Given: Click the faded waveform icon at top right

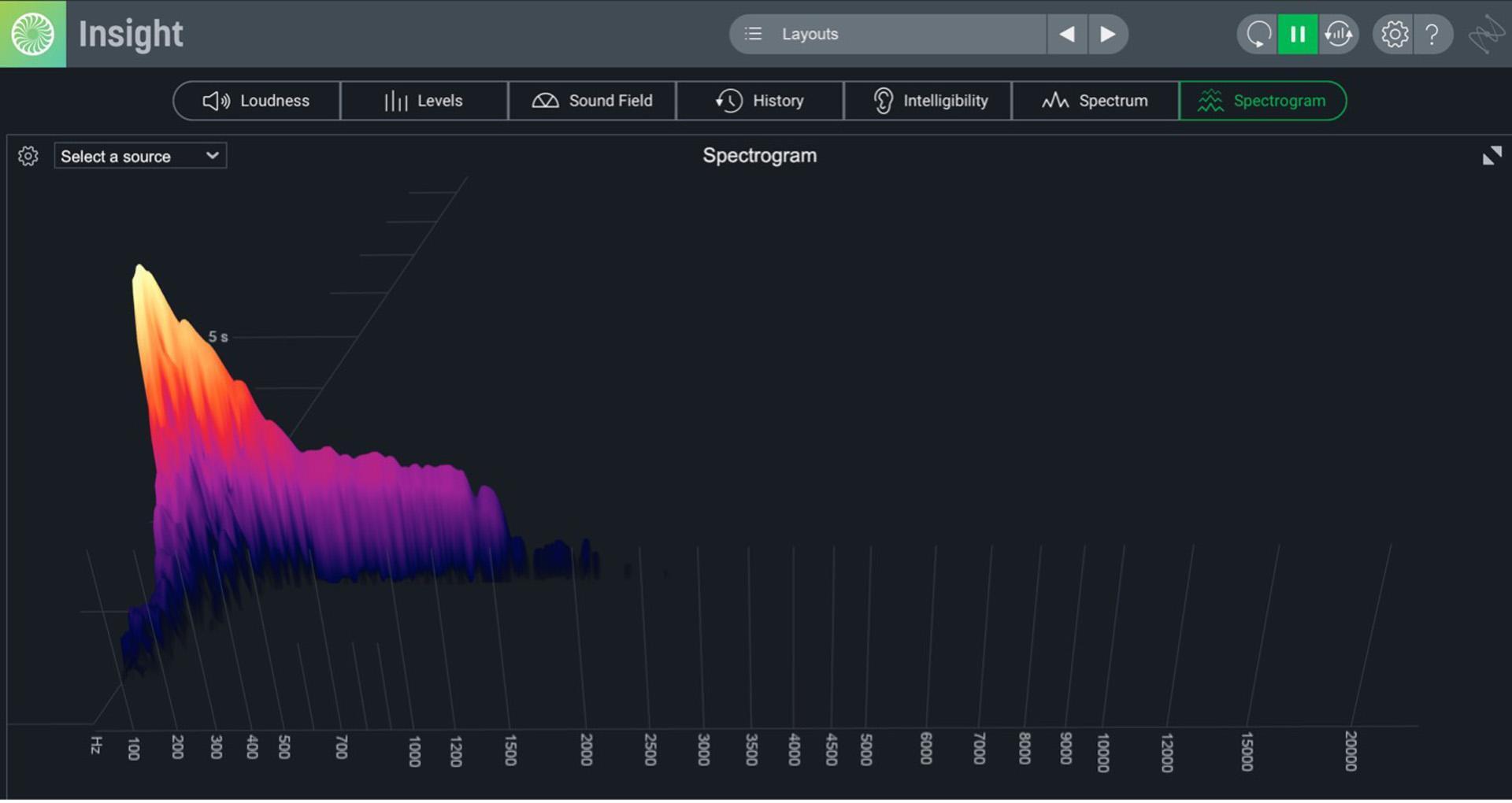Looking at the screenshot, I should (x=1486, y=34).
